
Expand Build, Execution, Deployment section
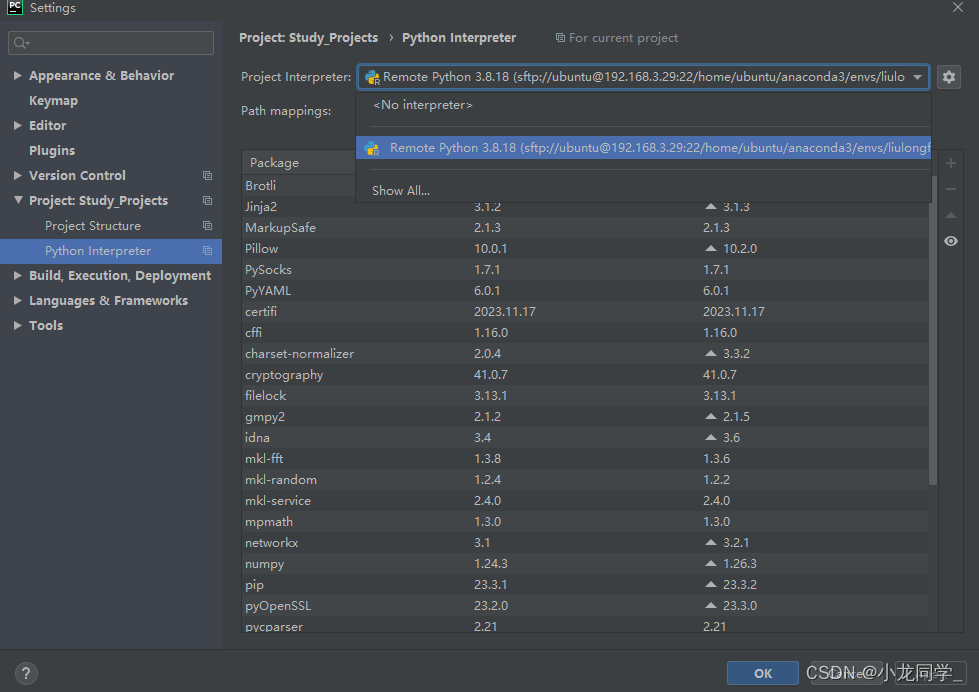17,275
